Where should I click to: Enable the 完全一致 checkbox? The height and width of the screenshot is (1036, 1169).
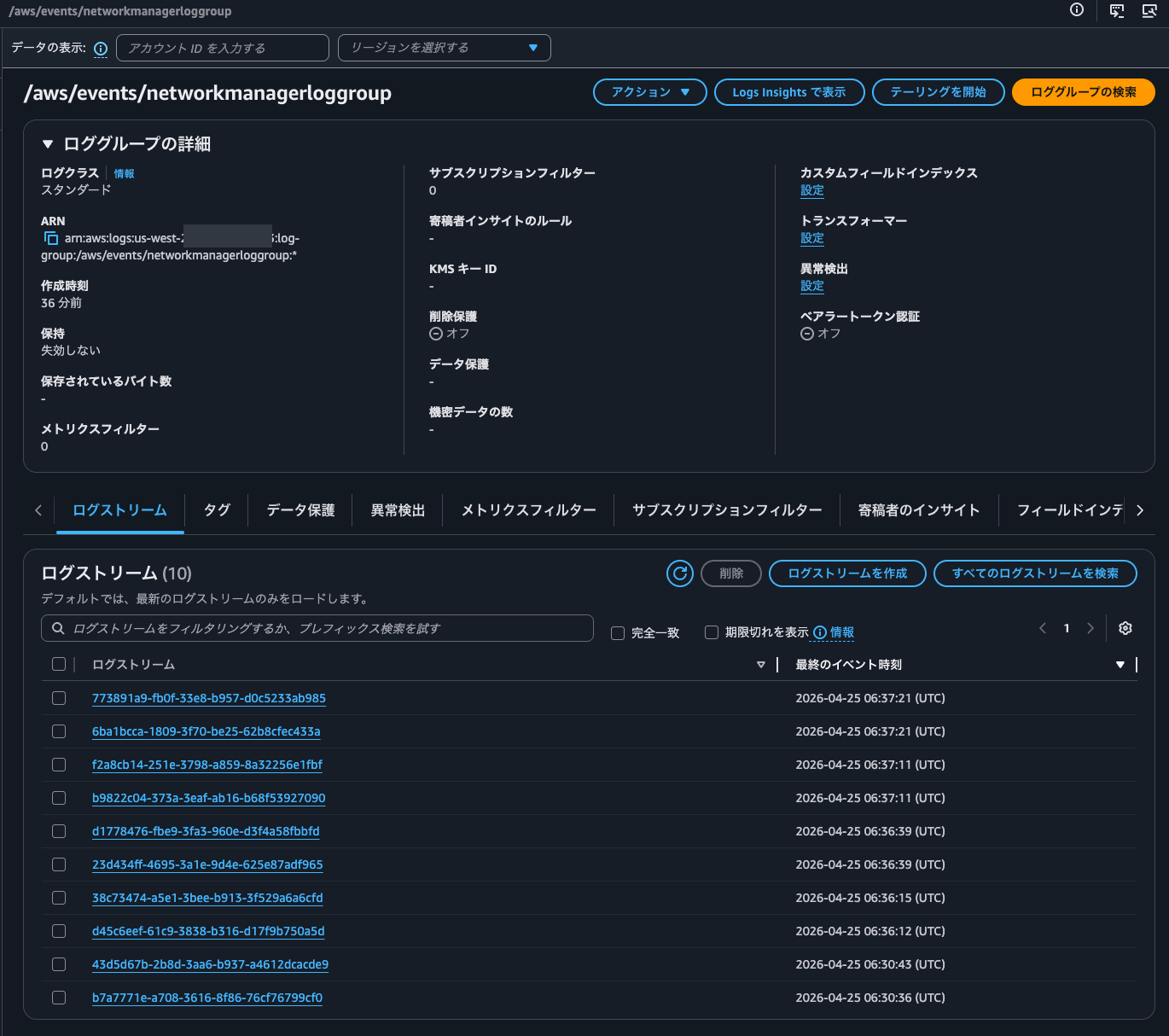pyautogui.click(x=618, y=633)
